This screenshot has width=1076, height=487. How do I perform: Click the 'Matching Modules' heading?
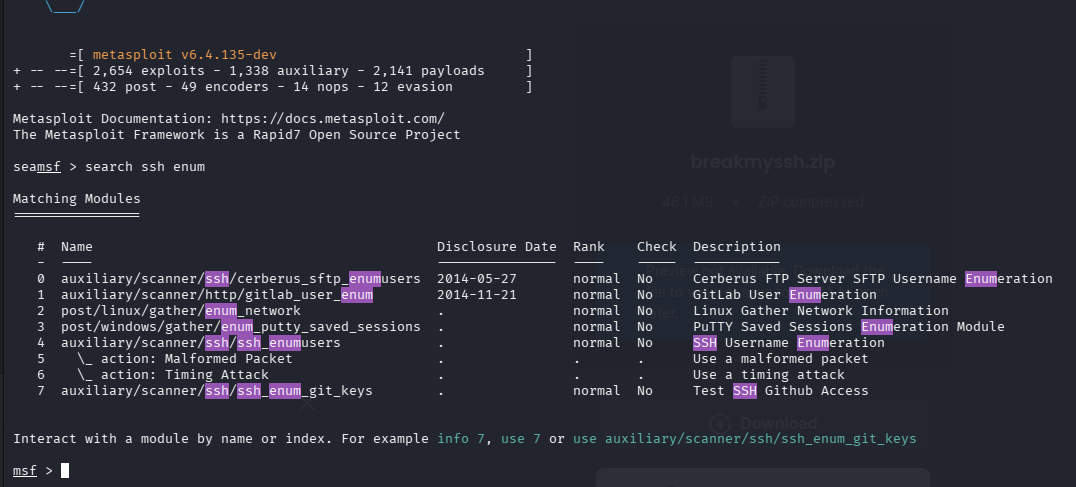77,199
